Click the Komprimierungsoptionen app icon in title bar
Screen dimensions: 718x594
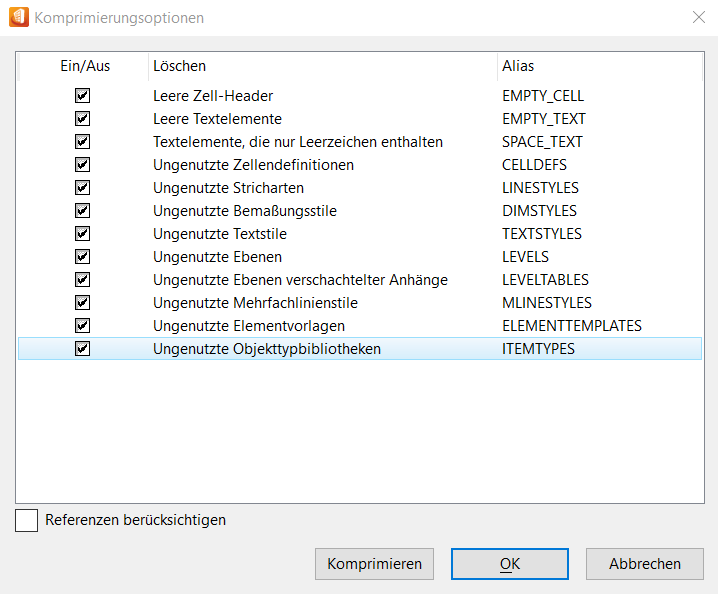click(x=19, y=17)
